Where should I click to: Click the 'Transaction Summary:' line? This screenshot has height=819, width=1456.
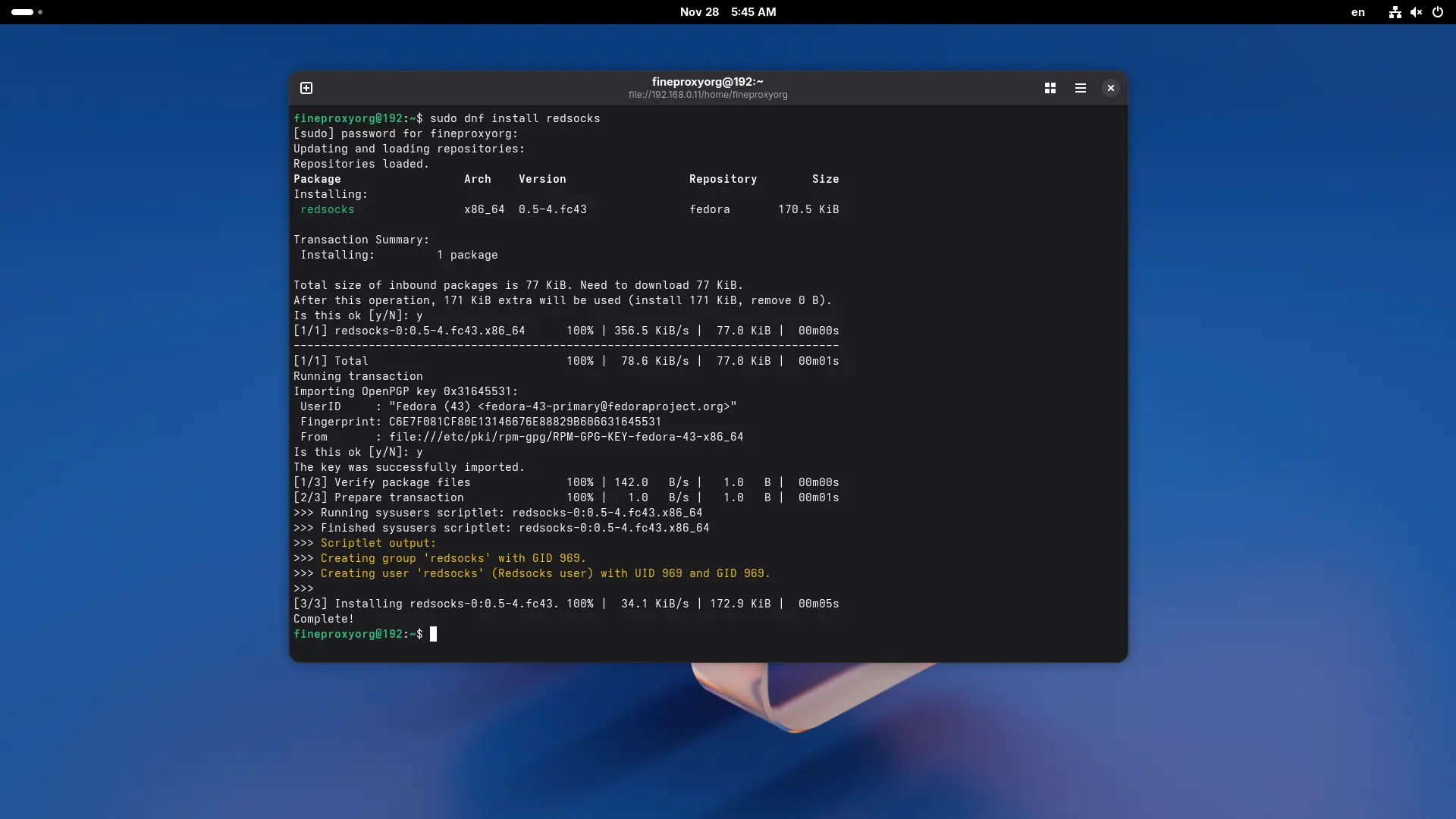click(x=362, y=240)
